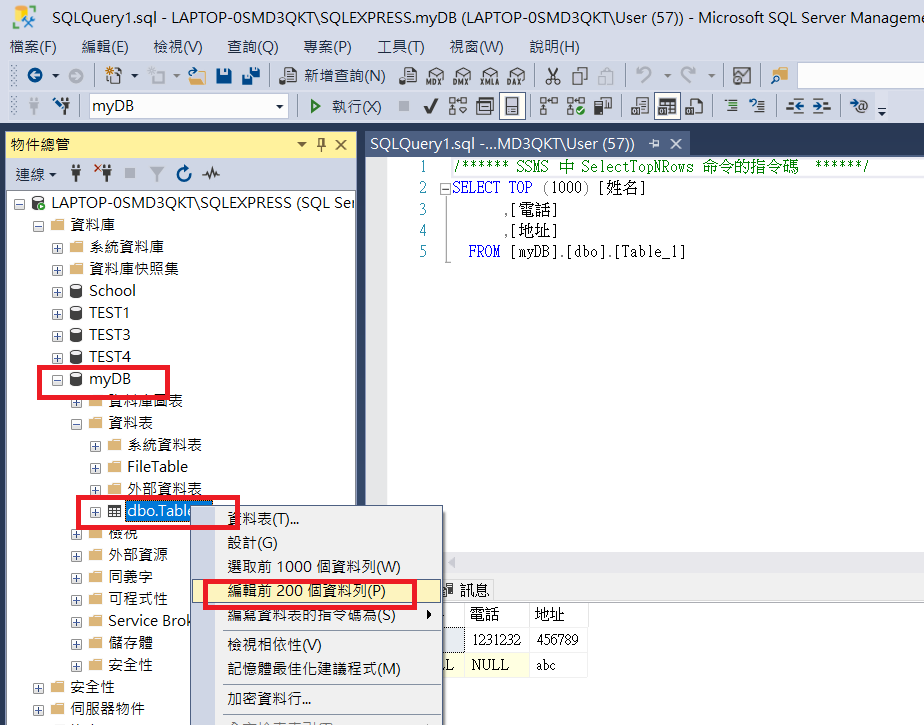Viewport: 924px width, 725px height.
Task: Expand the FileTable folder node
Action: [x=95, y=469]
